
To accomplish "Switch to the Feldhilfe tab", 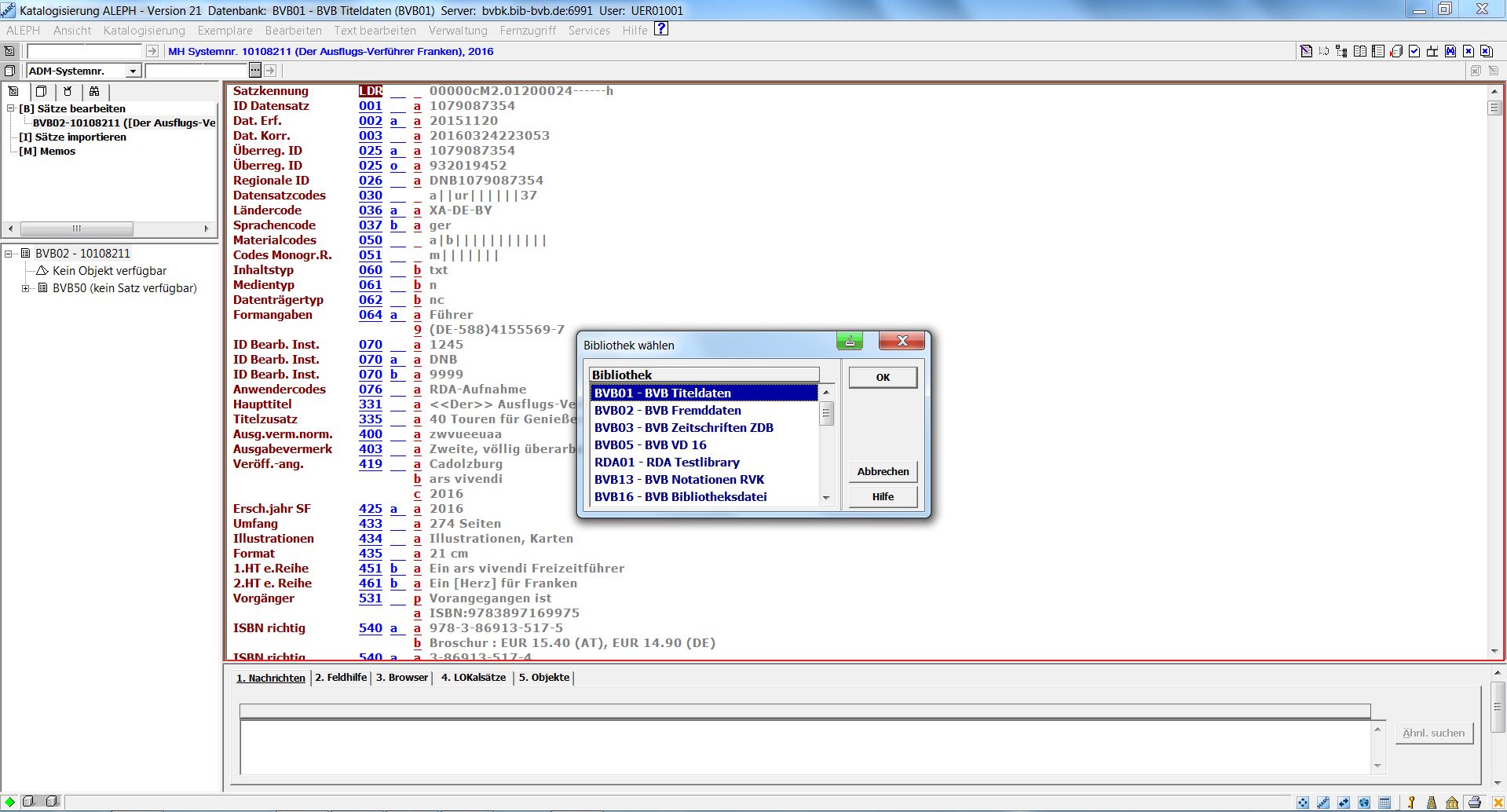I will click(341, 677).
